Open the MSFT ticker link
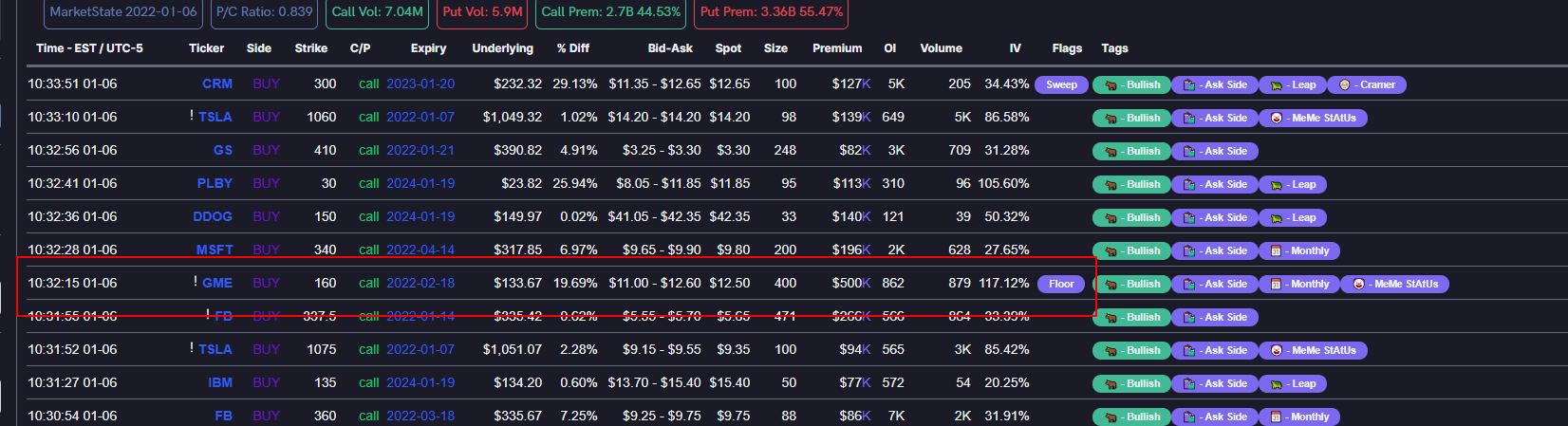This screenshot has width=1568, height=426. click(x=215, y=250)
